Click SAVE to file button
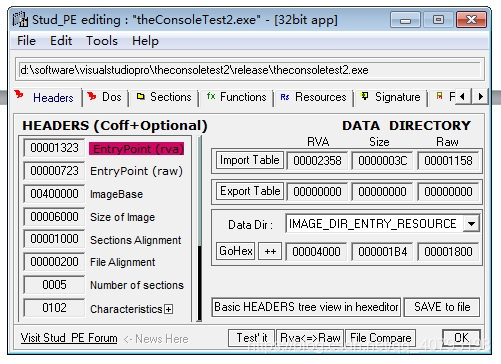The width and height of the screenshot is (501, 364). click(442, 307)
